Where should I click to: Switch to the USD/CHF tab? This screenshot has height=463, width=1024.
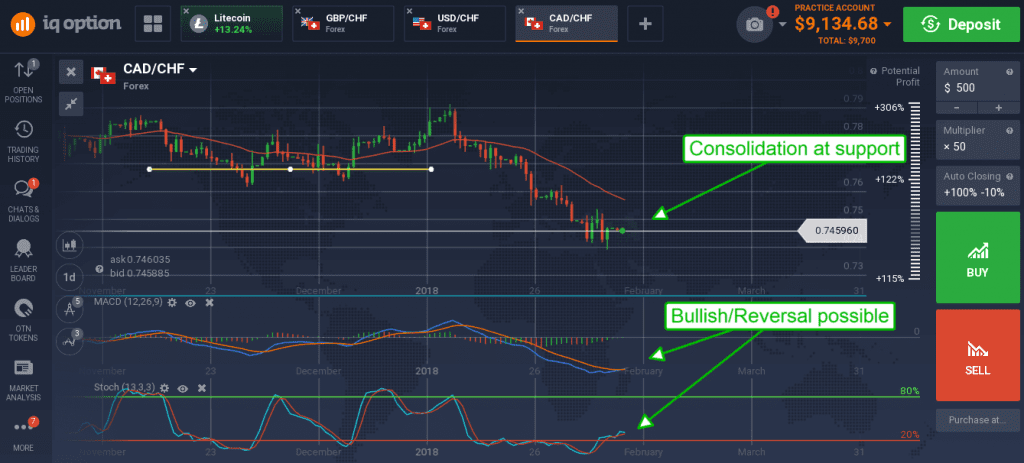point(455,24)
